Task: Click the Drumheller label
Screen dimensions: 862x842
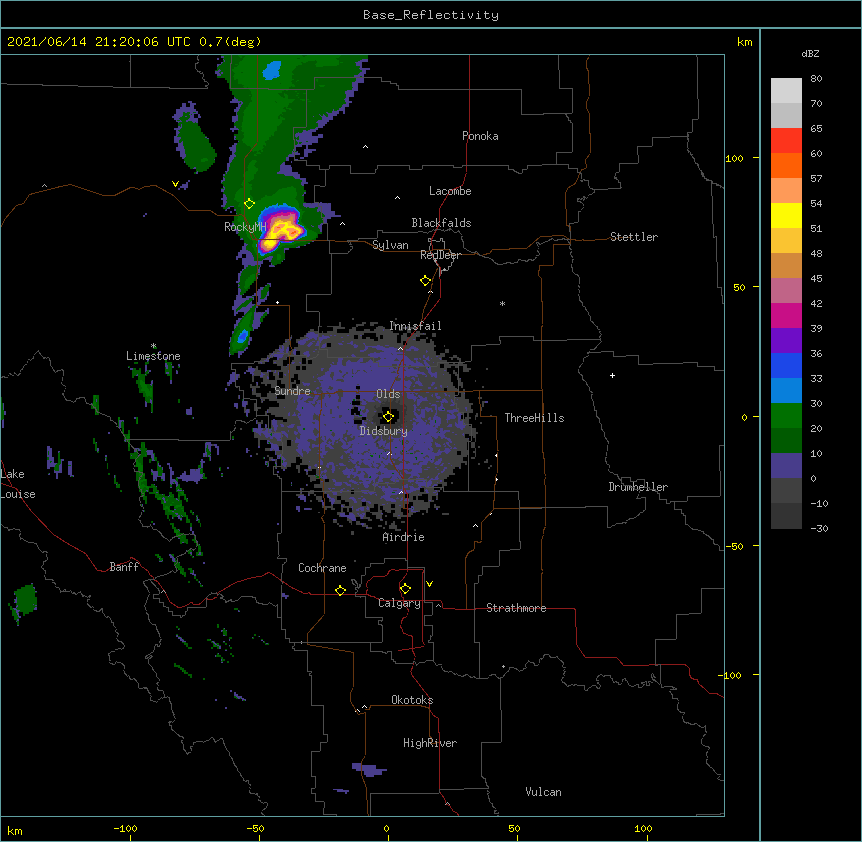Action: [x=638, y=487]
